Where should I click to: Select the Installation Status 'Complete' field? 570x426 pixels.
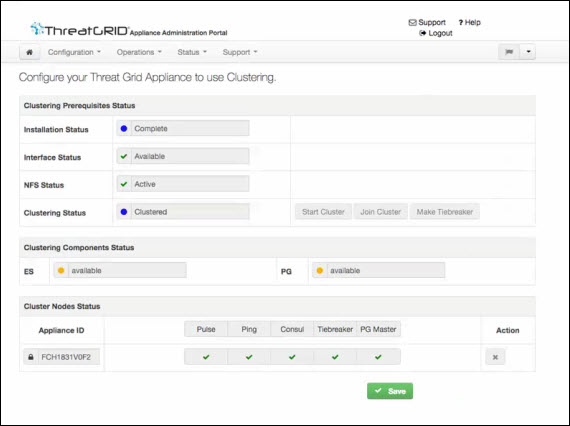(x=190, y=129)
